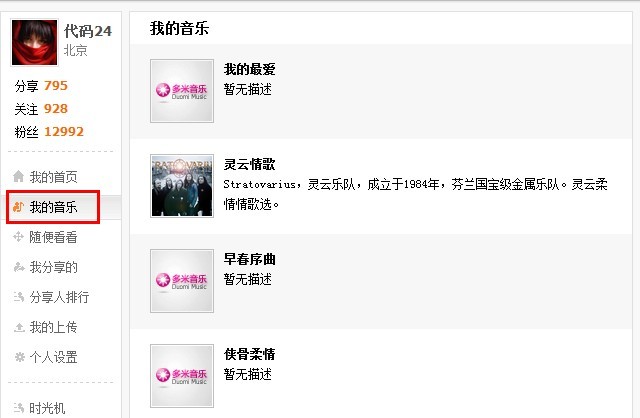Click the ranking icon beside 分享人排行
The width and height of the screenshot is (640, 418).
click(x=19, y=297)
